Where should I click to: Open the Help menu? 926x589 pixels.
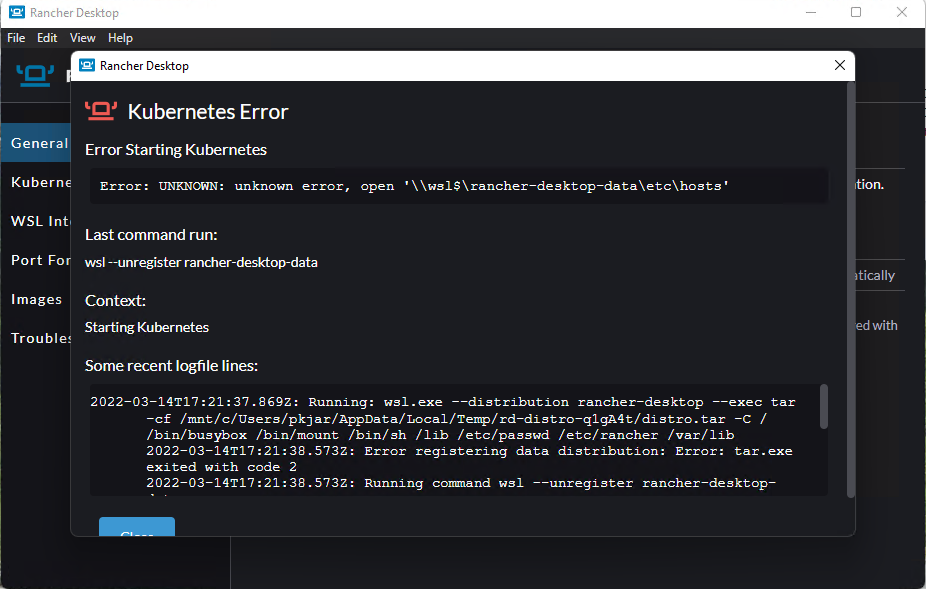click(120, 38)
